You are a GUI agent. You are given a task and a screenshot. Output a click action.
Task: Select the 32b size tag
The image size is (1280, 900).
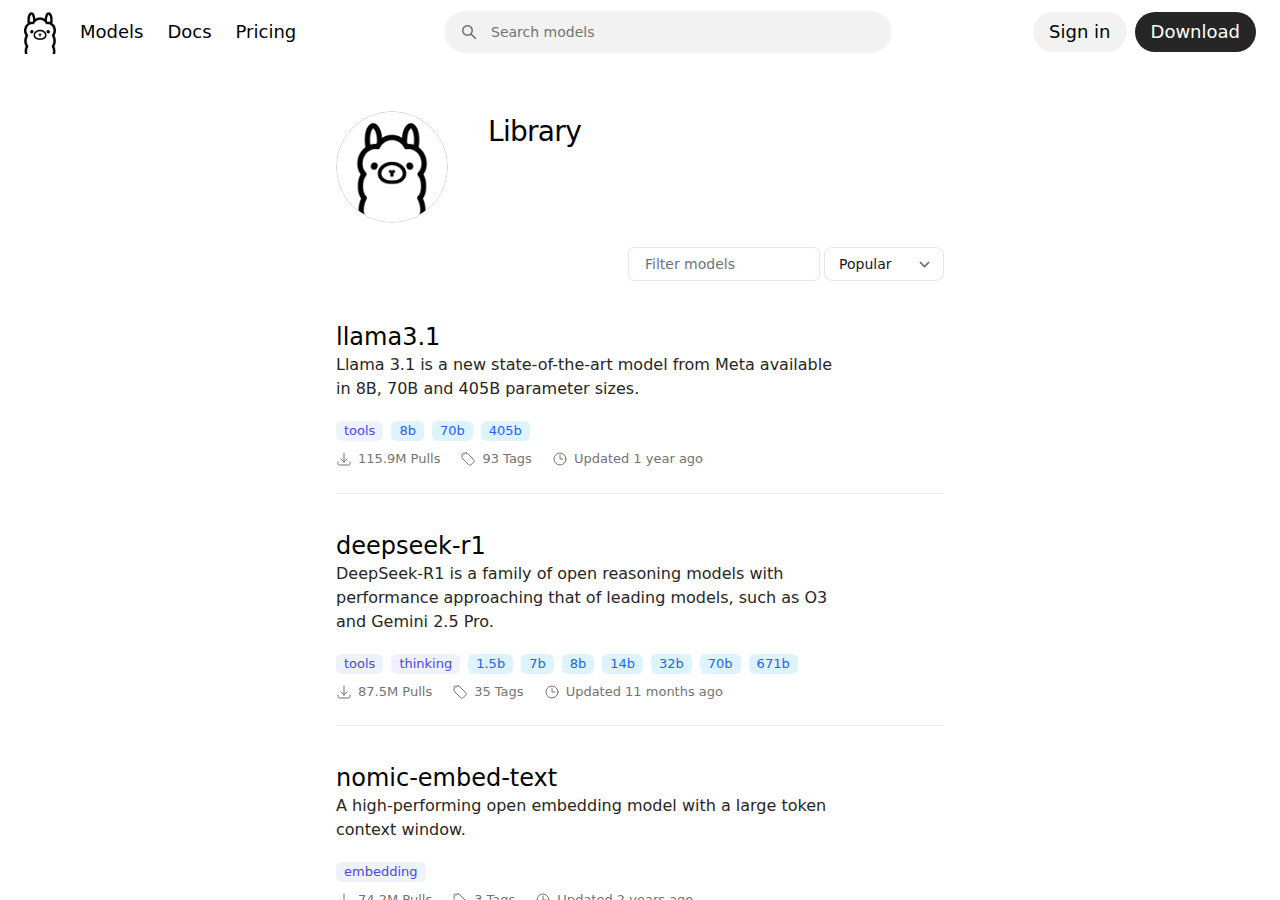click(672, 664)
